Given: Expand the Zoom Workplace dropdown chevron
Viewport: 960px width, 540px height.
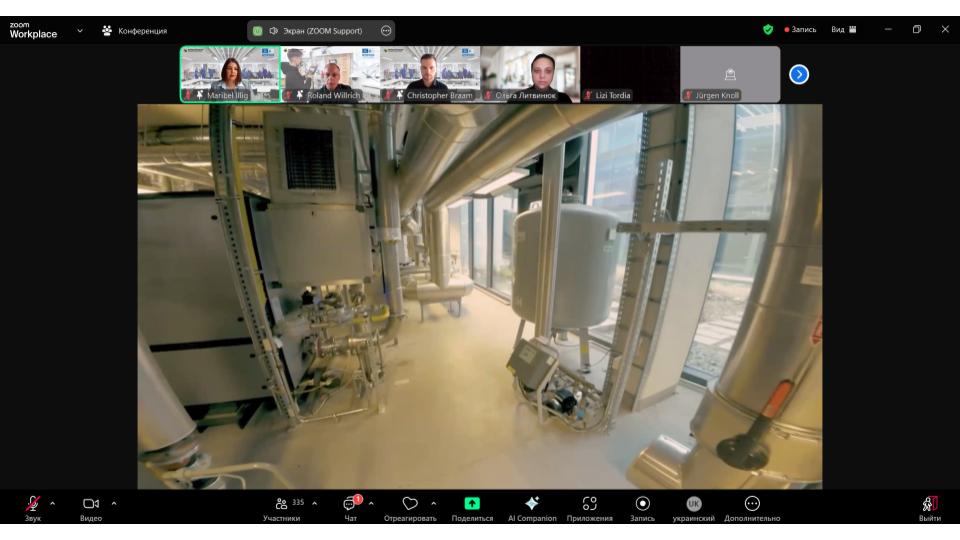Looking at the screenshot, I should 80,30.
